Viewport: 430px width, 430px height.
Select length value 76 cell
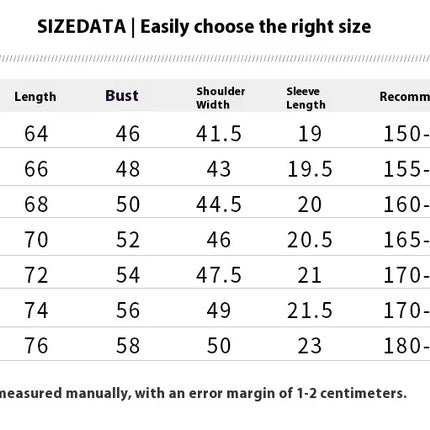(36, 346)
